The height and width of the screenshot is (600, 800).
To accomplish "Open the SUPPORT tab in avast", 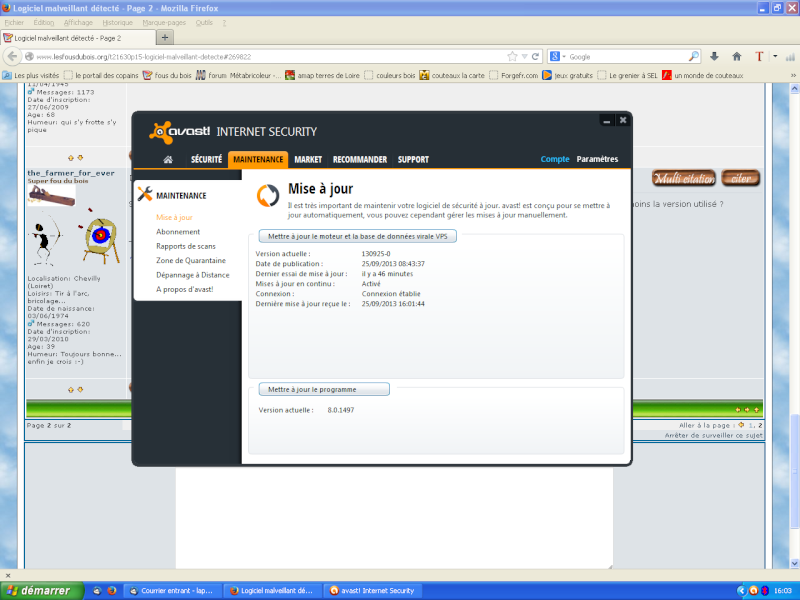I will [x=413, y=160].
